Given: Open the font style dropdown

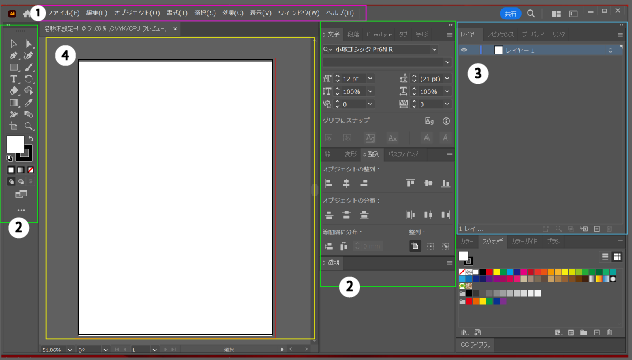Looking at the screenshot, I should (x=447, y=62).
